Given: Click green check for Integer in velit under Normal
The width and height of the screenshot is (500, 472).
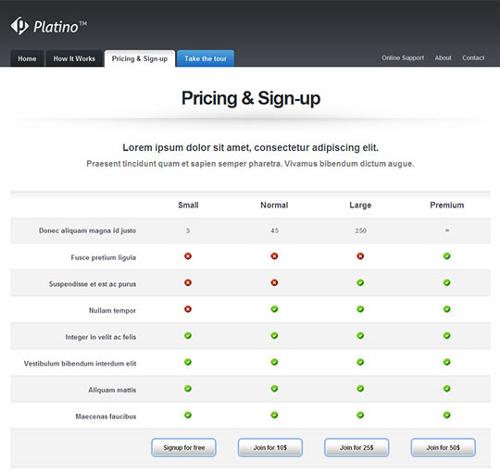Looking at the screenshot, I should [274, 336].
